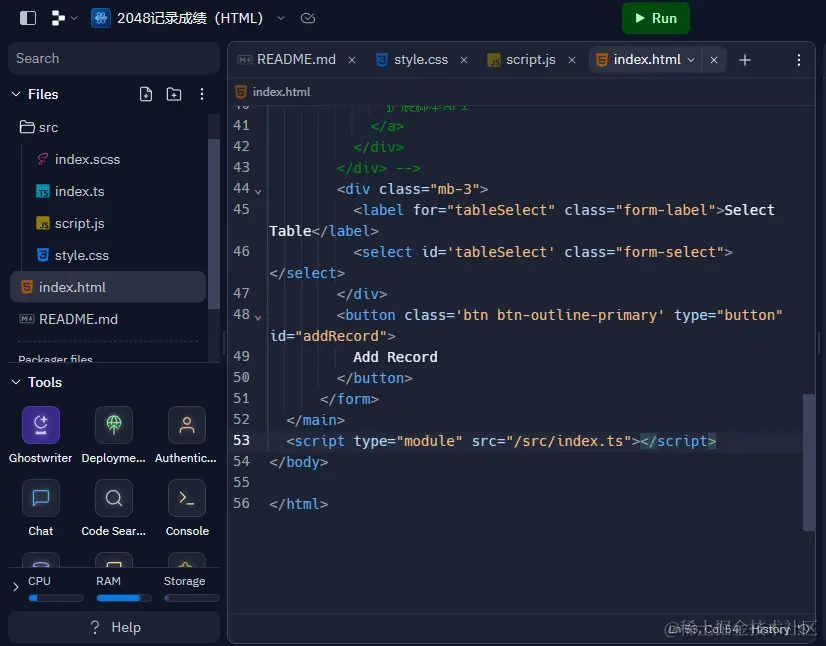The width and height of the screenshot is (826, 646).
Task: Click the </html> closing tag line
Action: (299, 504)
